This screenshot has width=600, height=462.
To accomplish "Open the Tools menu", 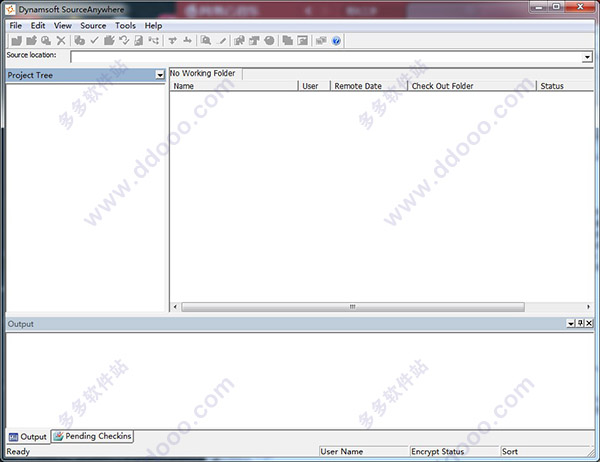I will [x=126, y=26].
